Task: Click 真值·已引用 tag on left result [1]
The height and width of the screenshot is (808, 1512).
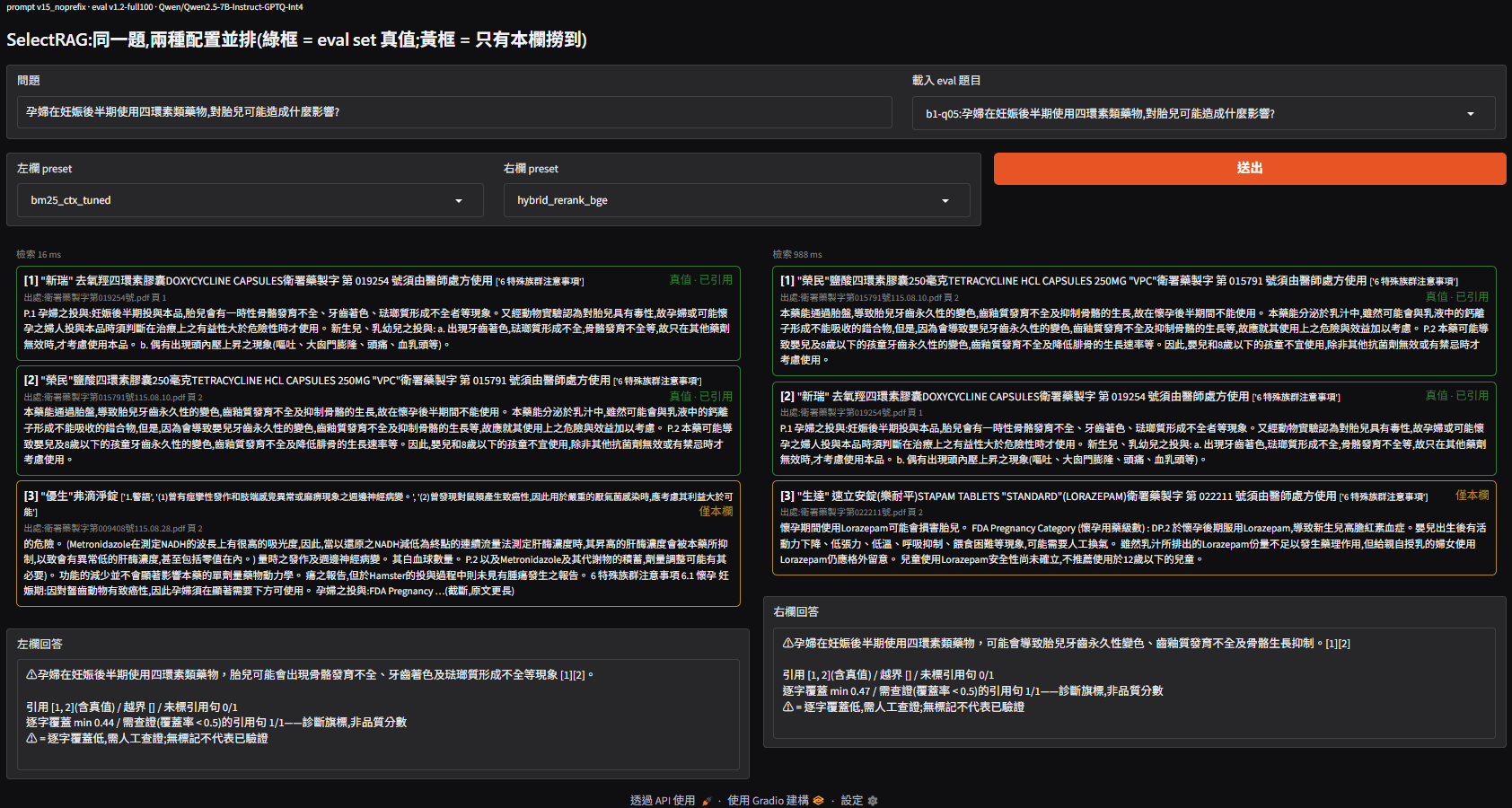Action: tap(701, 280)
